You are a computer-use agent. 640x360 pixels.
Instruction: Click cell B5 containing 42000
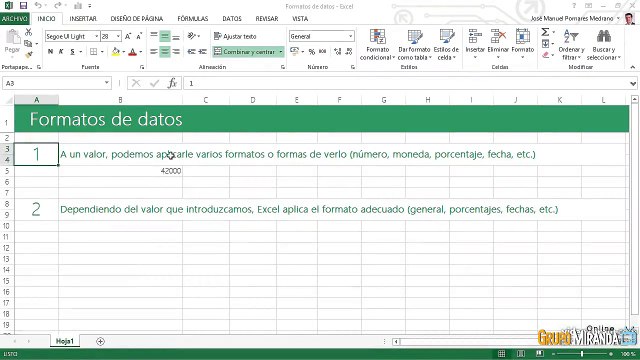[120, 171]
